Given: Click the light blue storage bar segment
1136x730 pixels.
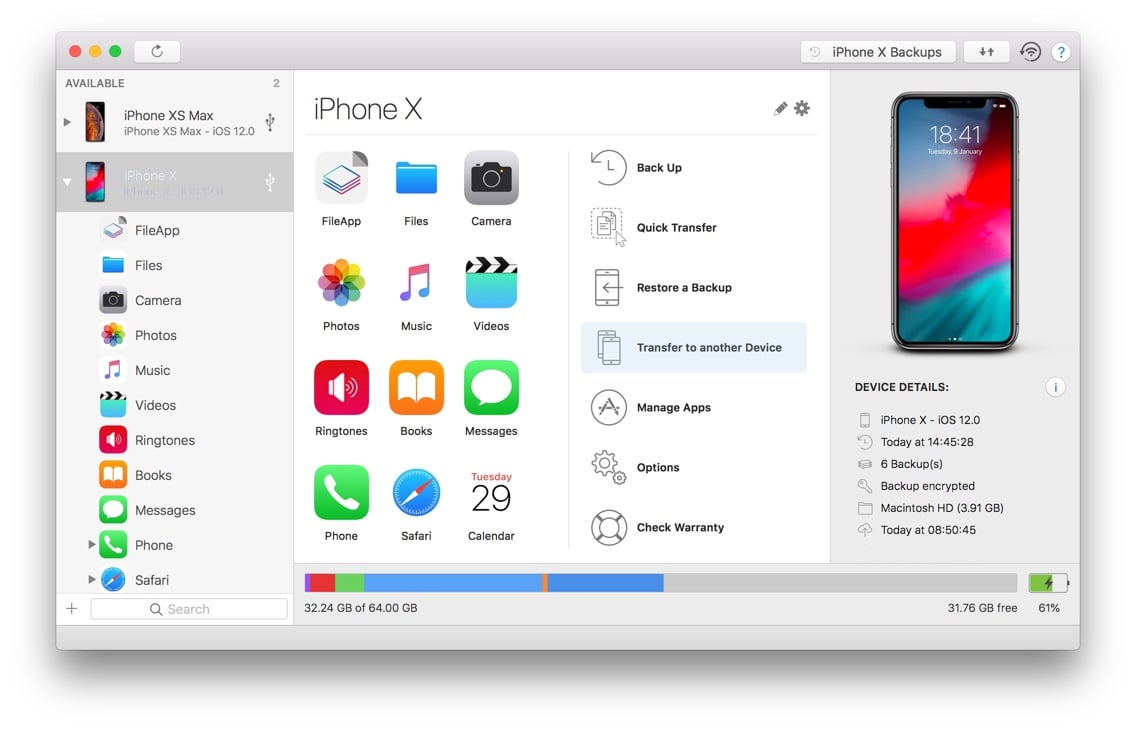Looking at the screenshot, I should (453, 582).
